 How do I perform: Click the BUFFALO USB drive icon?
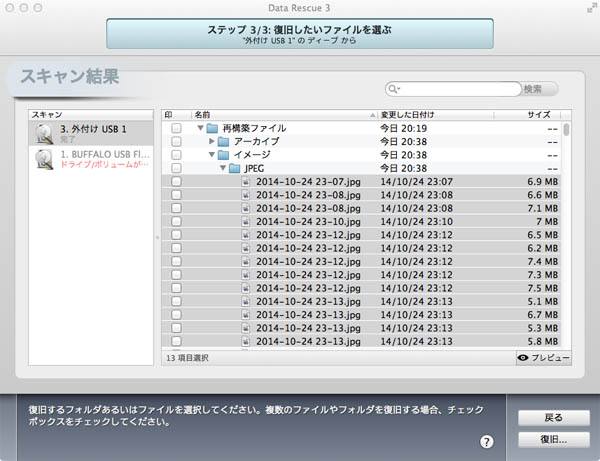(44, 160)
